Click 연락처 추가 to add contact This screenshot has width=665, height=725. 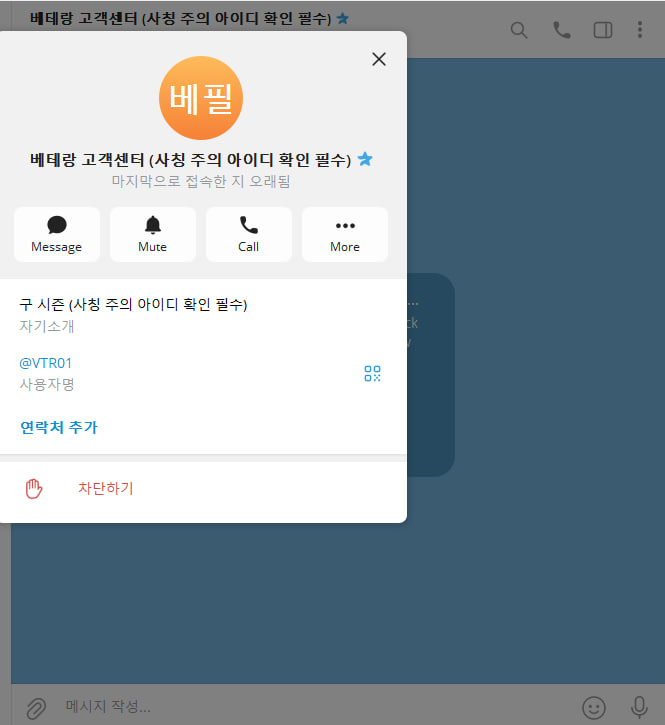pyautogui.click(x=59, y=427)
